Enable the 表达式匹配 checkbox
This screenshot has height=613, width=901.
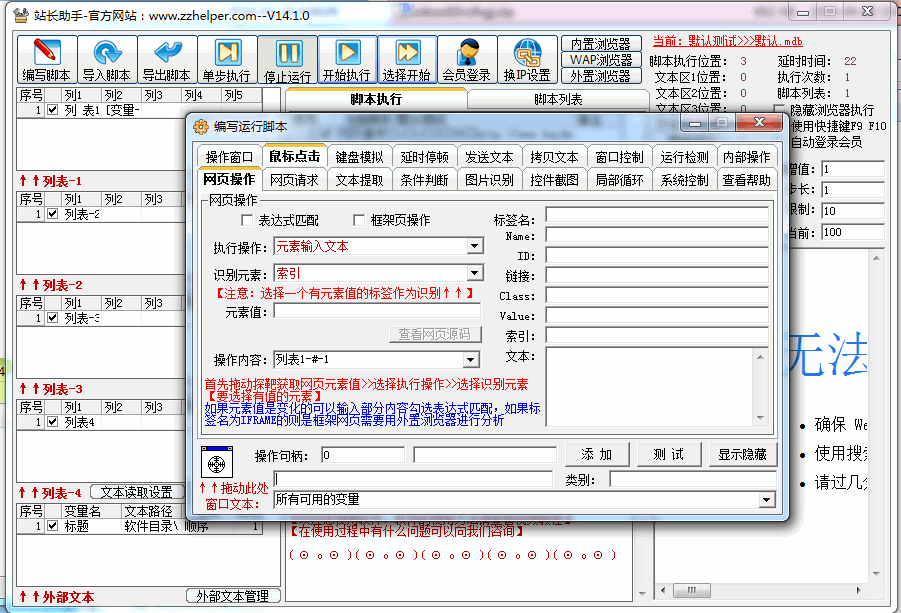click(249, 220)
